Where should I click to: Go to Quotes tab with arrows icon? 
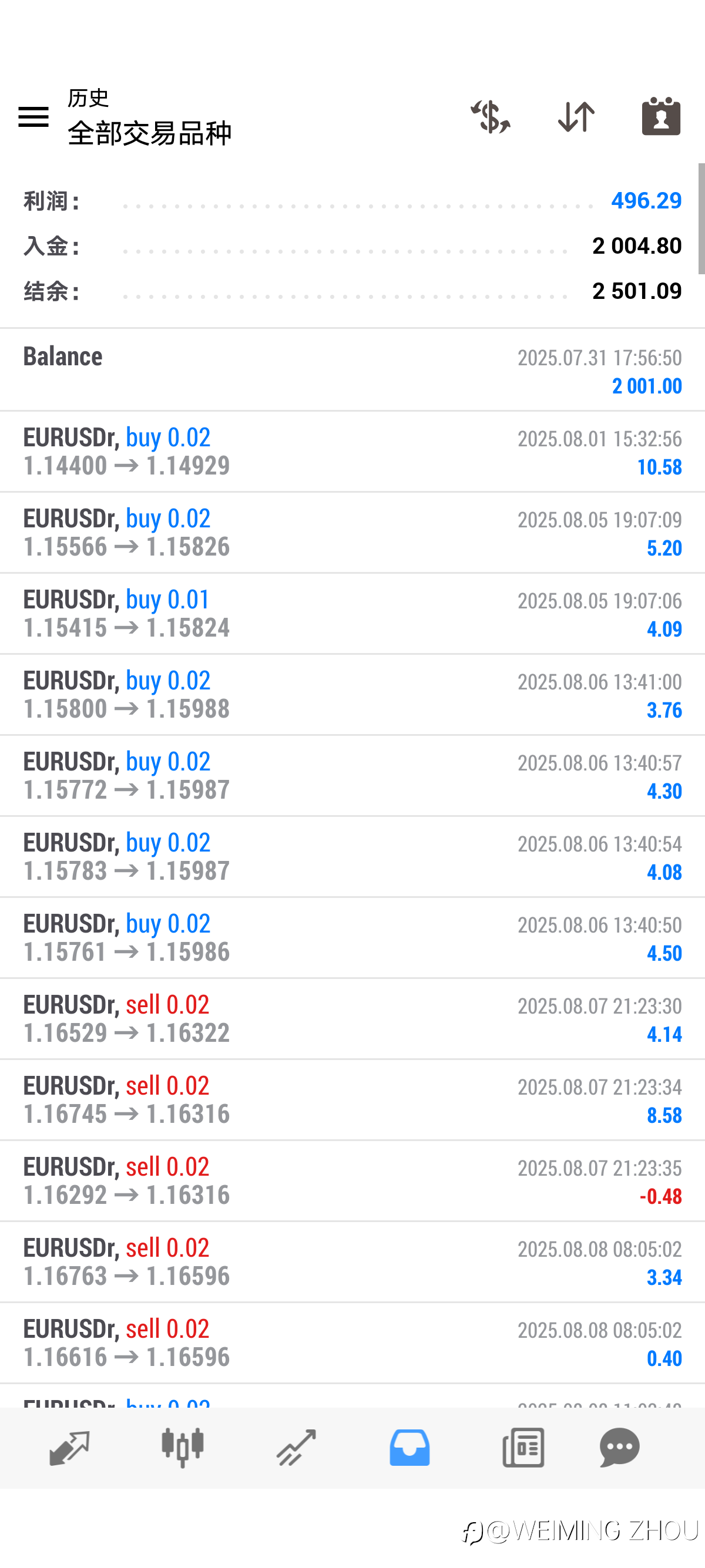coord(69,1448)
